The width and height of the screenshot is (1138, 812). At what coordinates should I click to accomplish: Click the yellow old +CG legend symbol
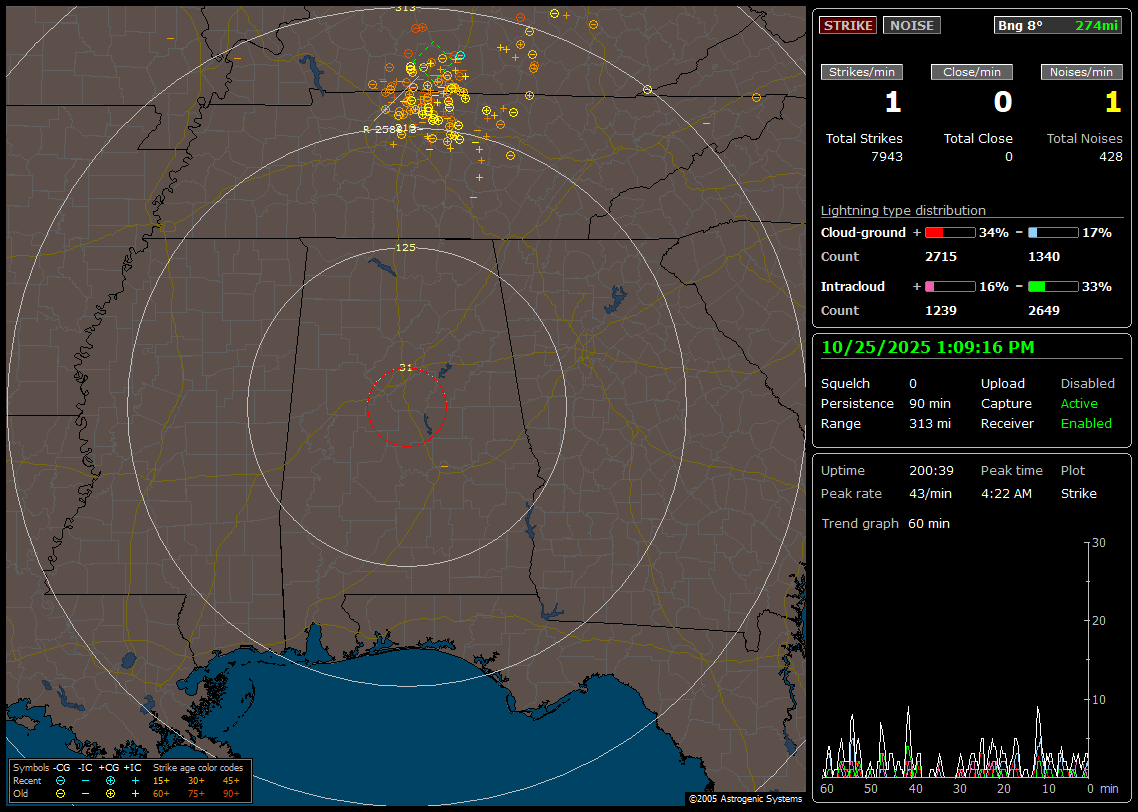[x=110, y=793]
